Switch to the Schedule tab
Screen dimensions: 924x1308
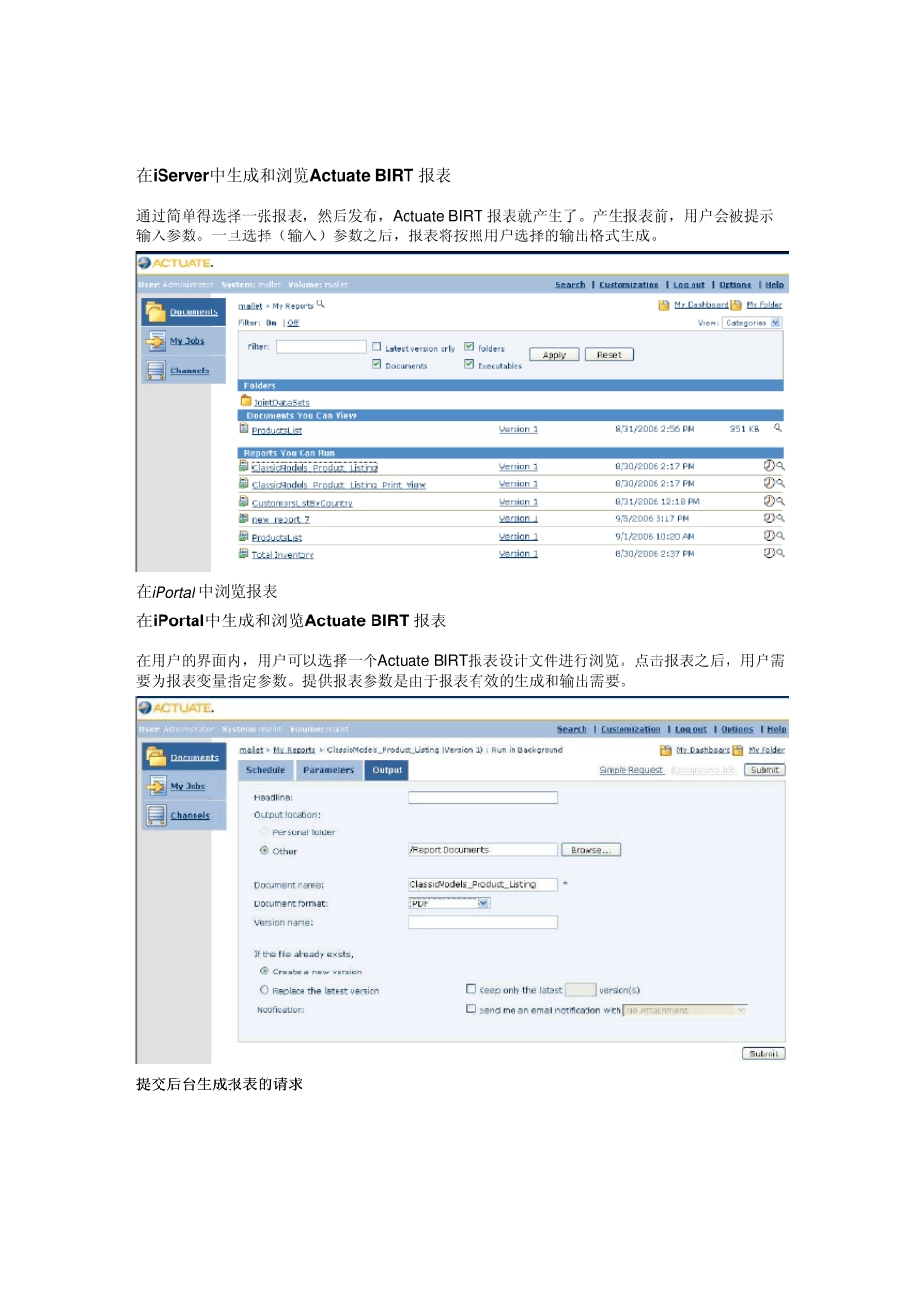point(266,770)
